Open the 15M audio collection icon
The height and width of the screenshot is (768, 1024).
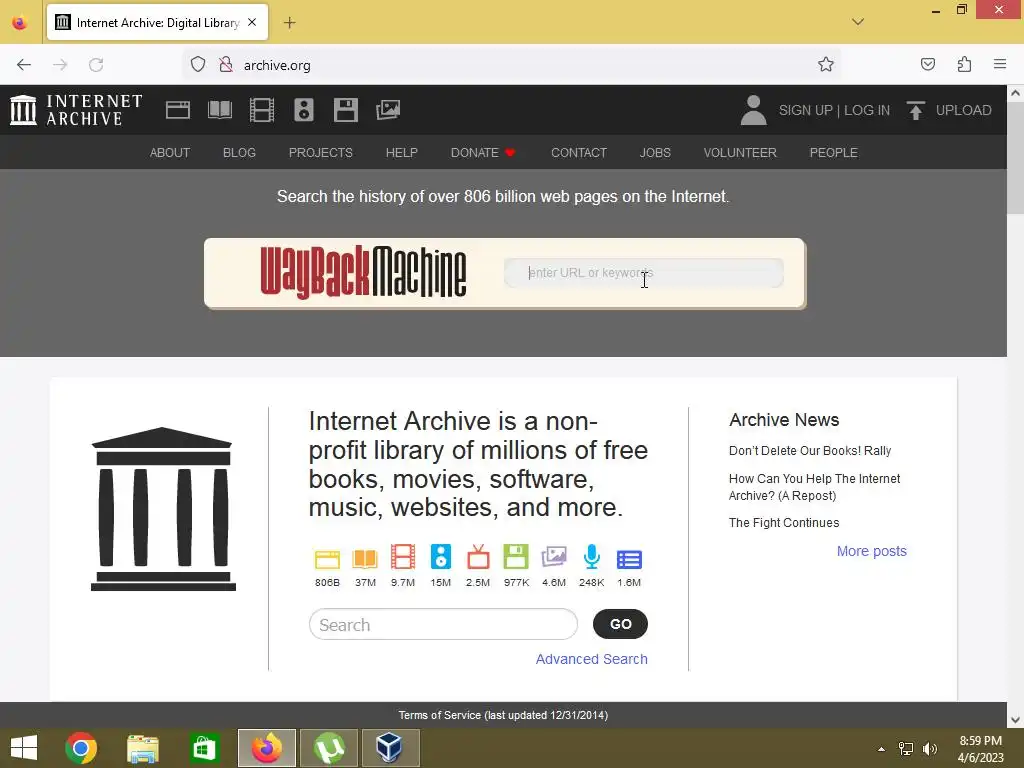coord(441,557)
